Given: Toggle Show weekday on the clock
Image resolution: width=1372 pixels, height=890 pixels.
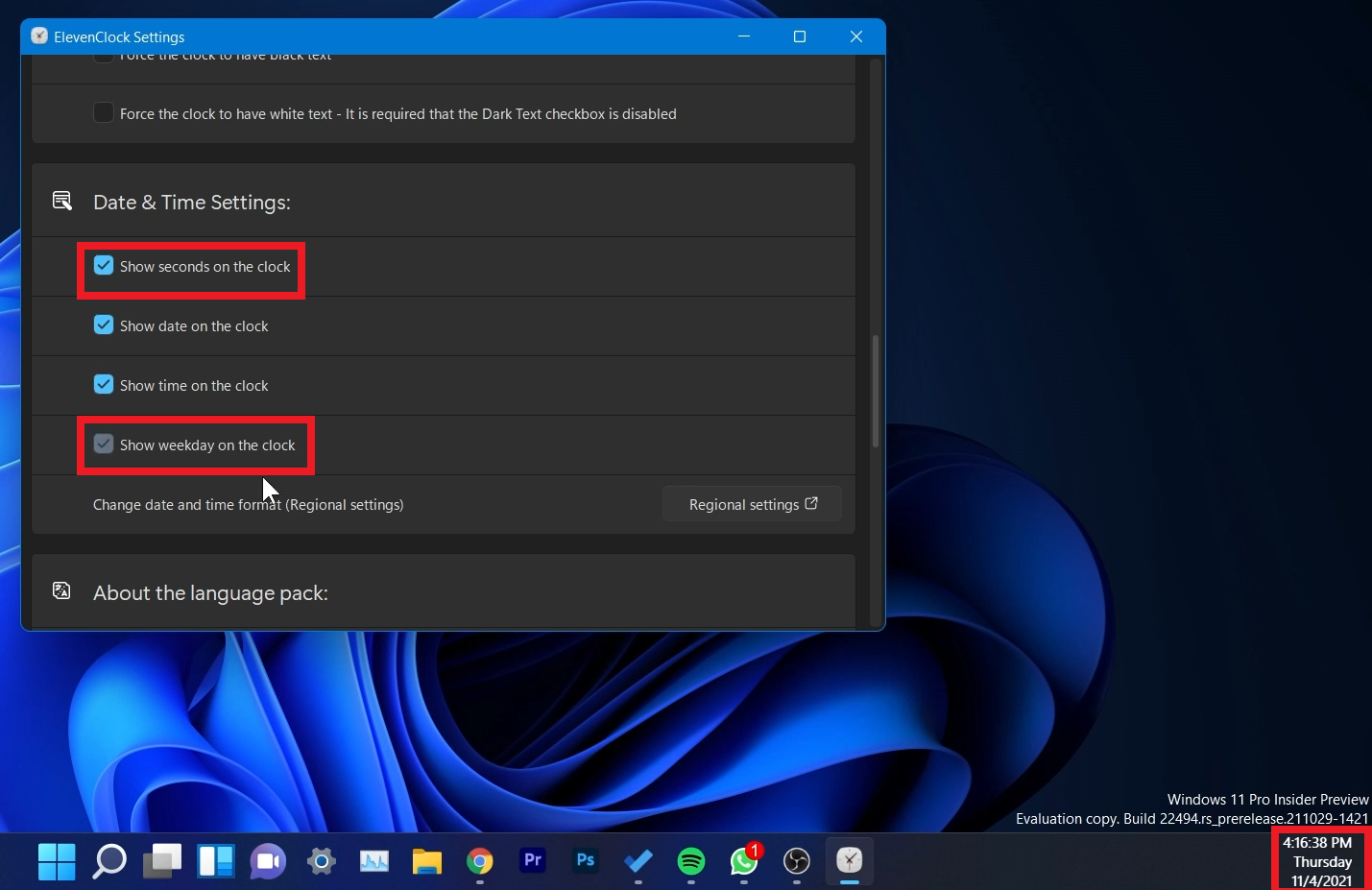Looking at the screenshot, I should click(104, 445).
